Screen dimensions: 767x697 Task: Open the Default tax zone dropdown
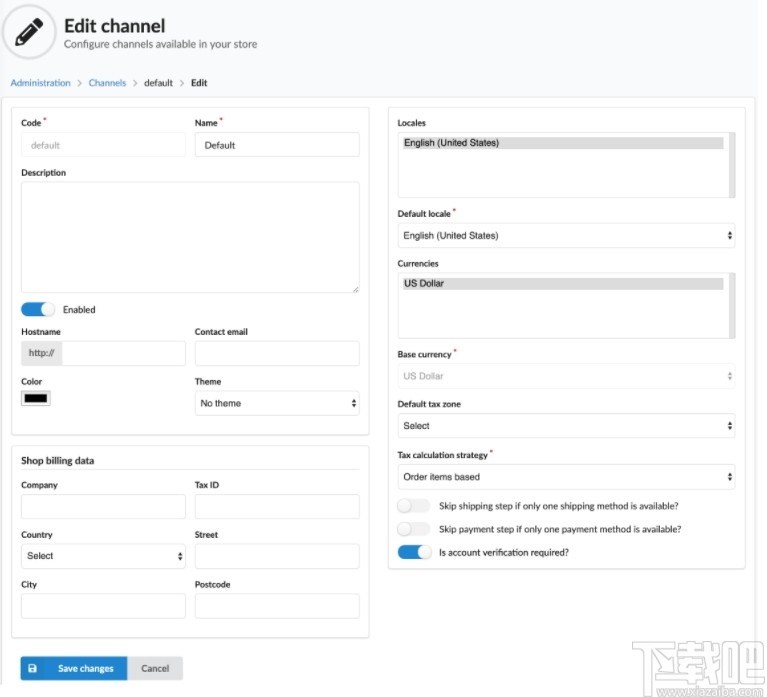(566, 426)
